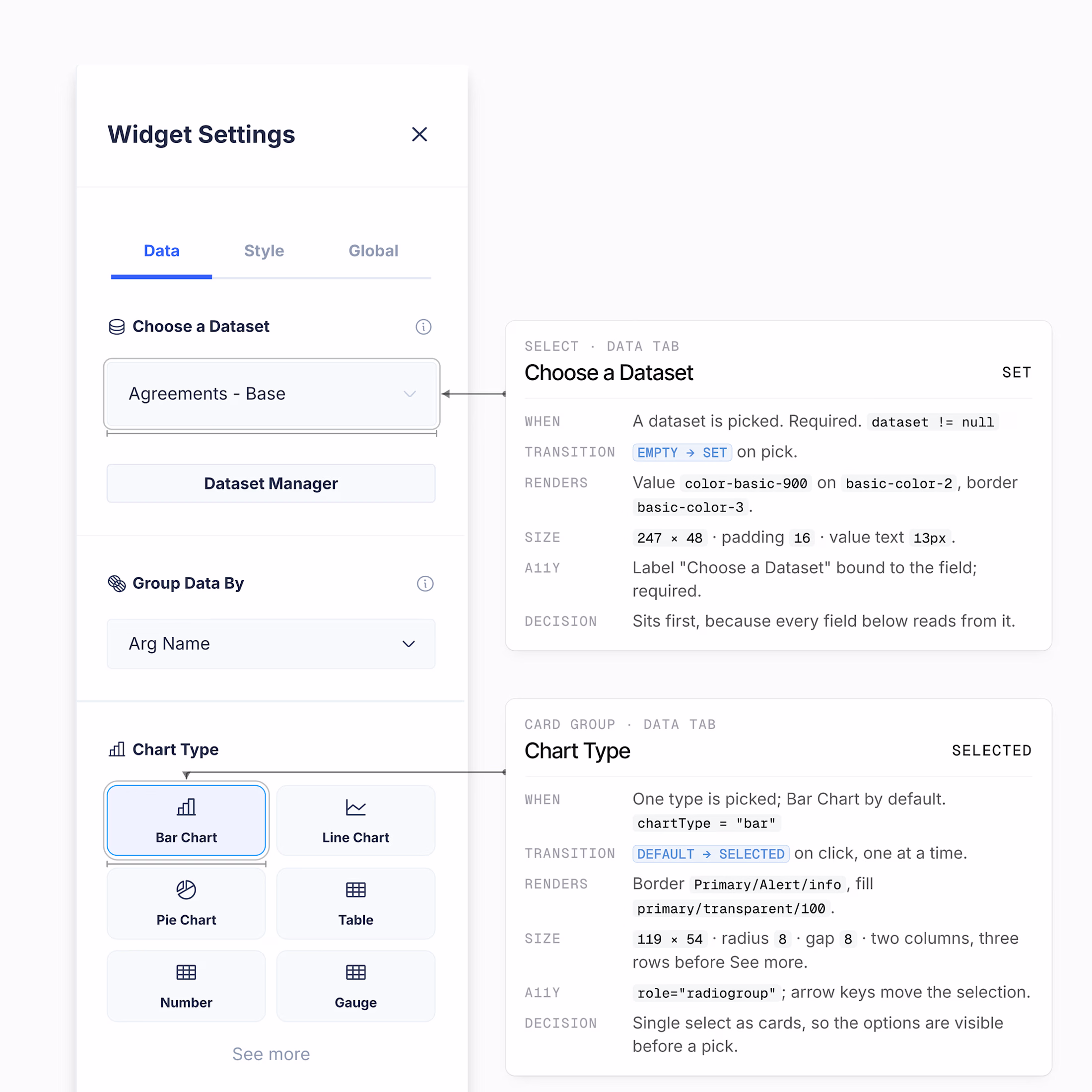
Task: Click the 'basic-color-3' token text
Action: tap(690, 508)
